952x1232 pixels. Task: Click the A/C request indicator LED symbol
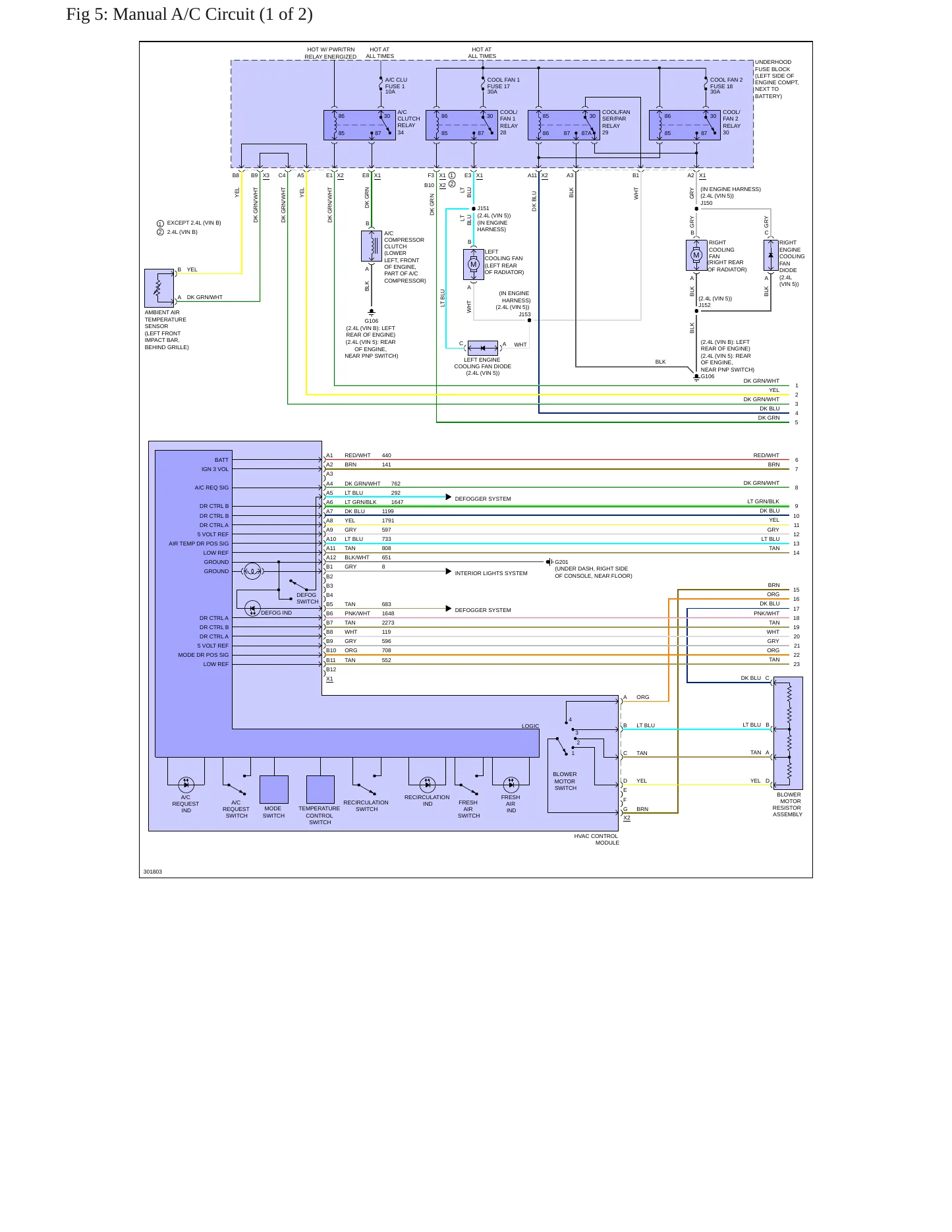coord(186,784)
